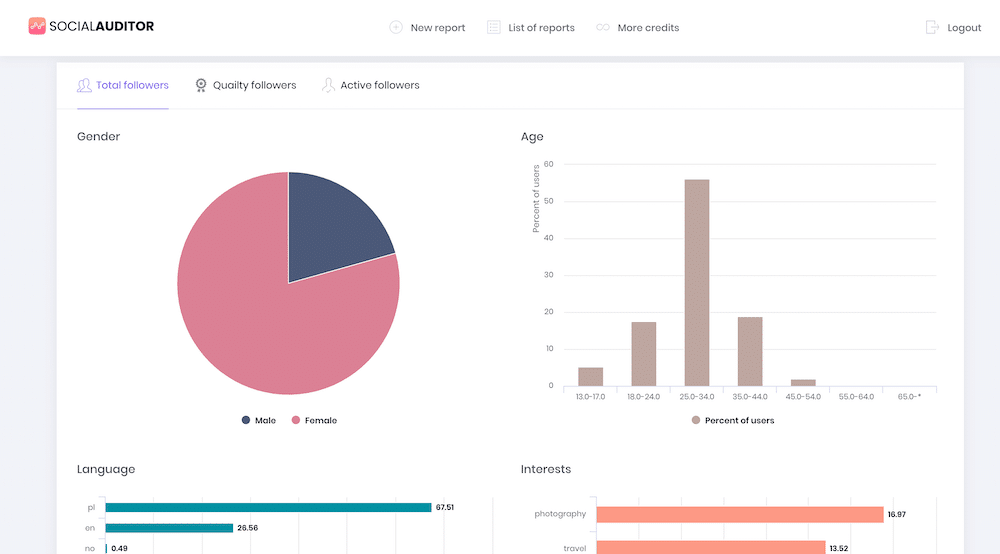The image size is (1000, 554).
Task: Click the Quality followers badge icon
Action: pos(201,85)
